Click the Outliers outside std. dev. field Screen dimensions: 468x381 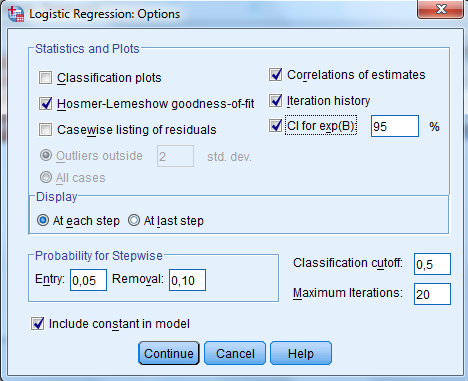point(175,156)
